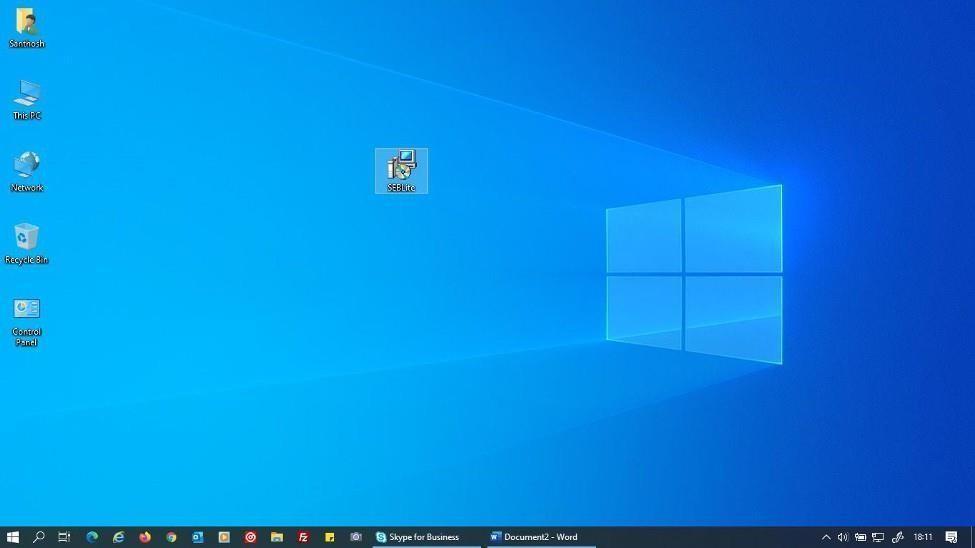The image size is (975, 548).
Task: Click the taskbar Search magnifier icon
Action: coord(39,537)
